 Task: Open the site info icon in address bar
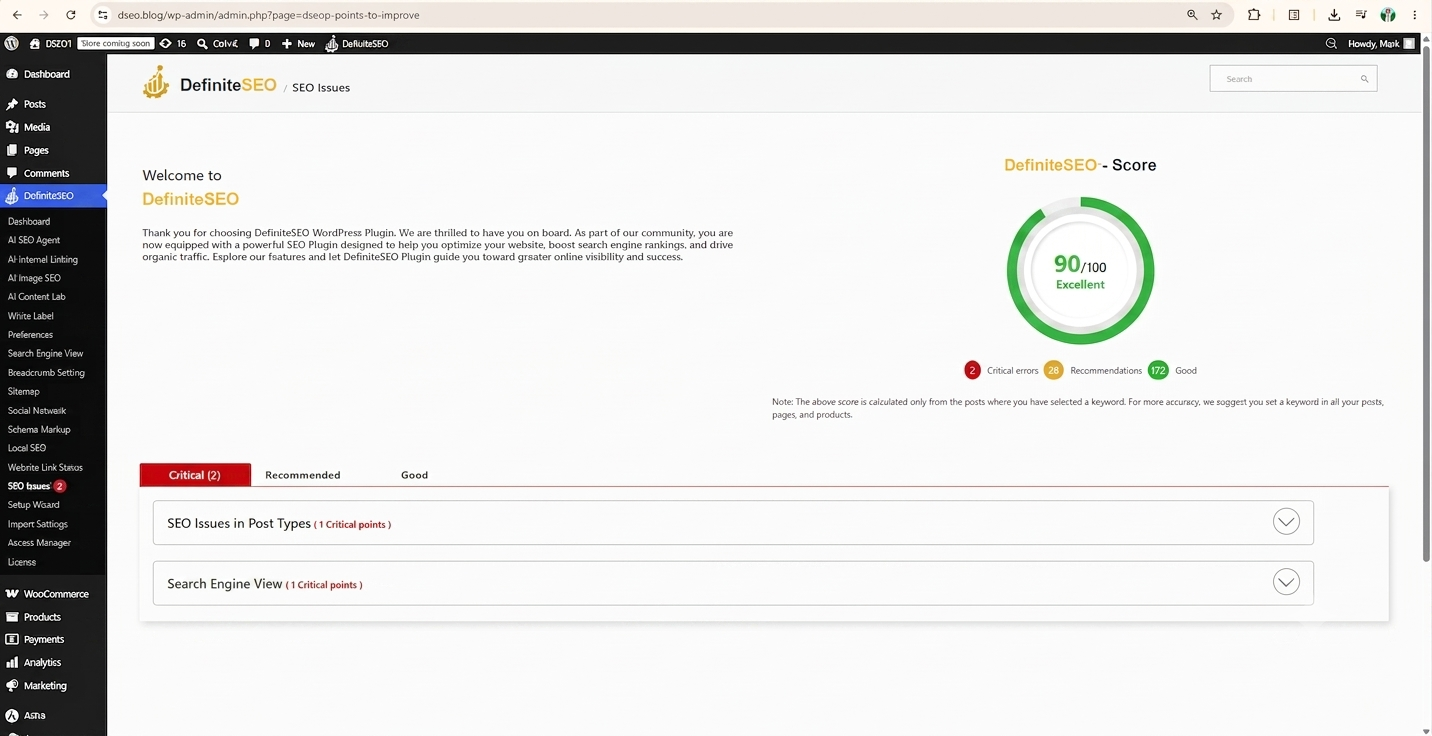[103, 15]
